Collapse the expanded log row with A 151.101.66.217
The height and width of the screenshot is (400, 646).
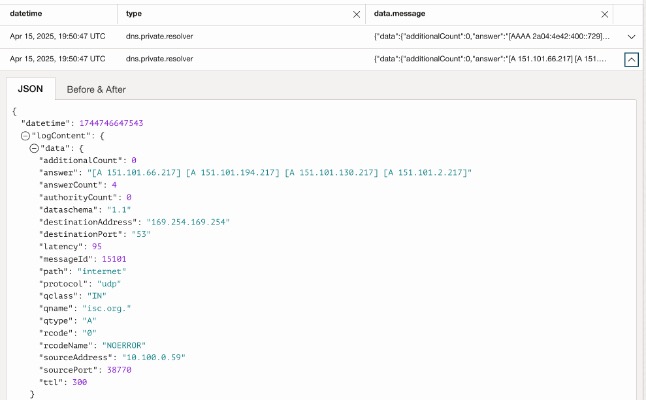click(631, 60)
